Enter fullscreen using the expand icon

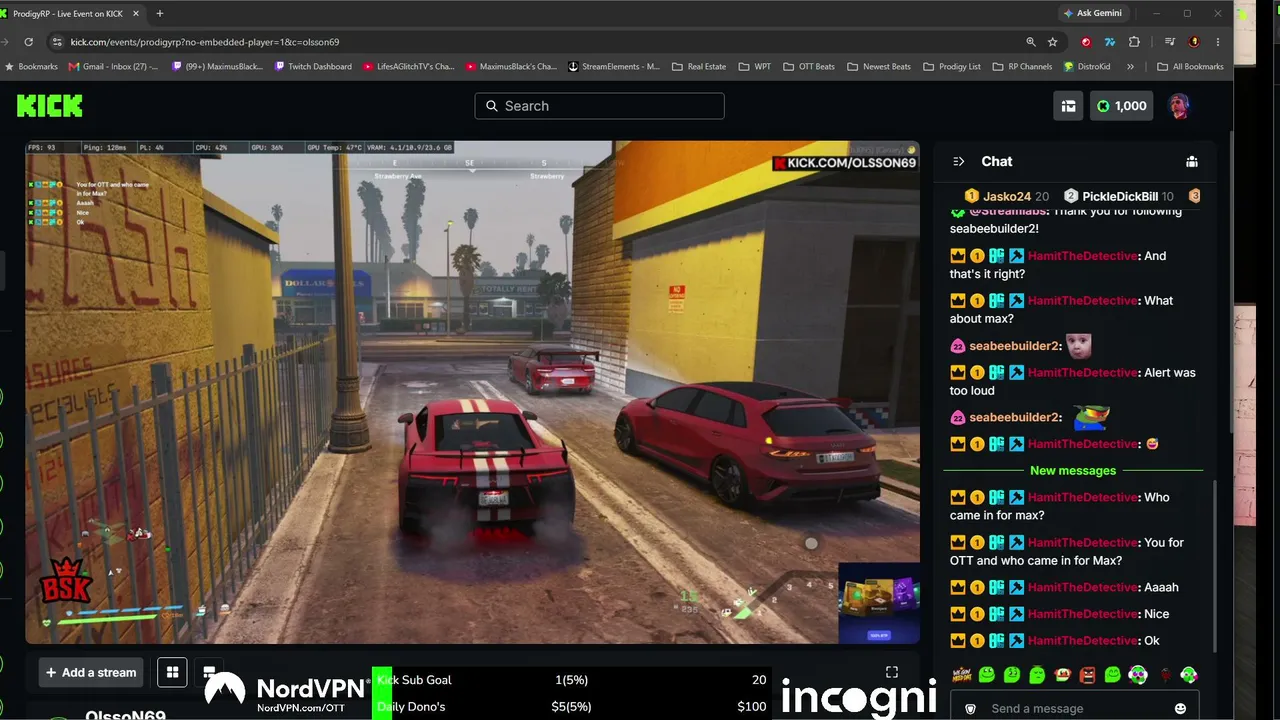point(892,672)
